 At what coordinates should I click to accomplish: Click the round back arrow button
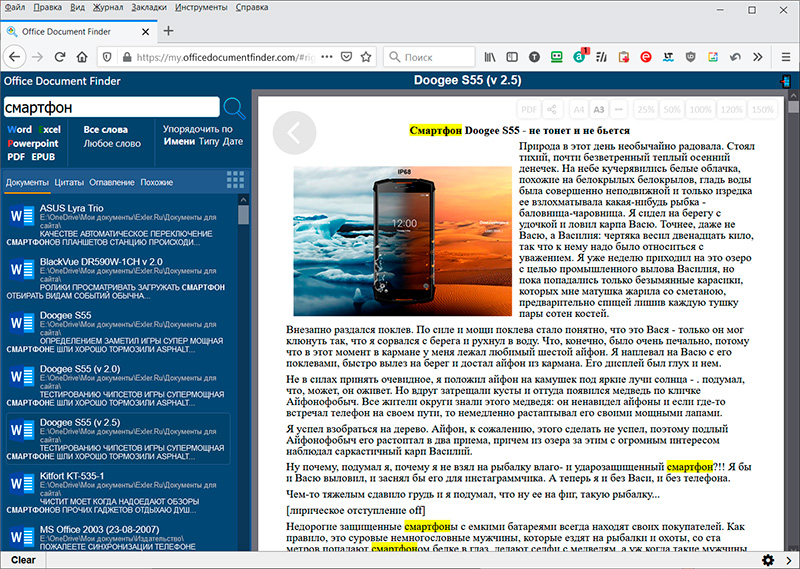[x=294, y=132]
